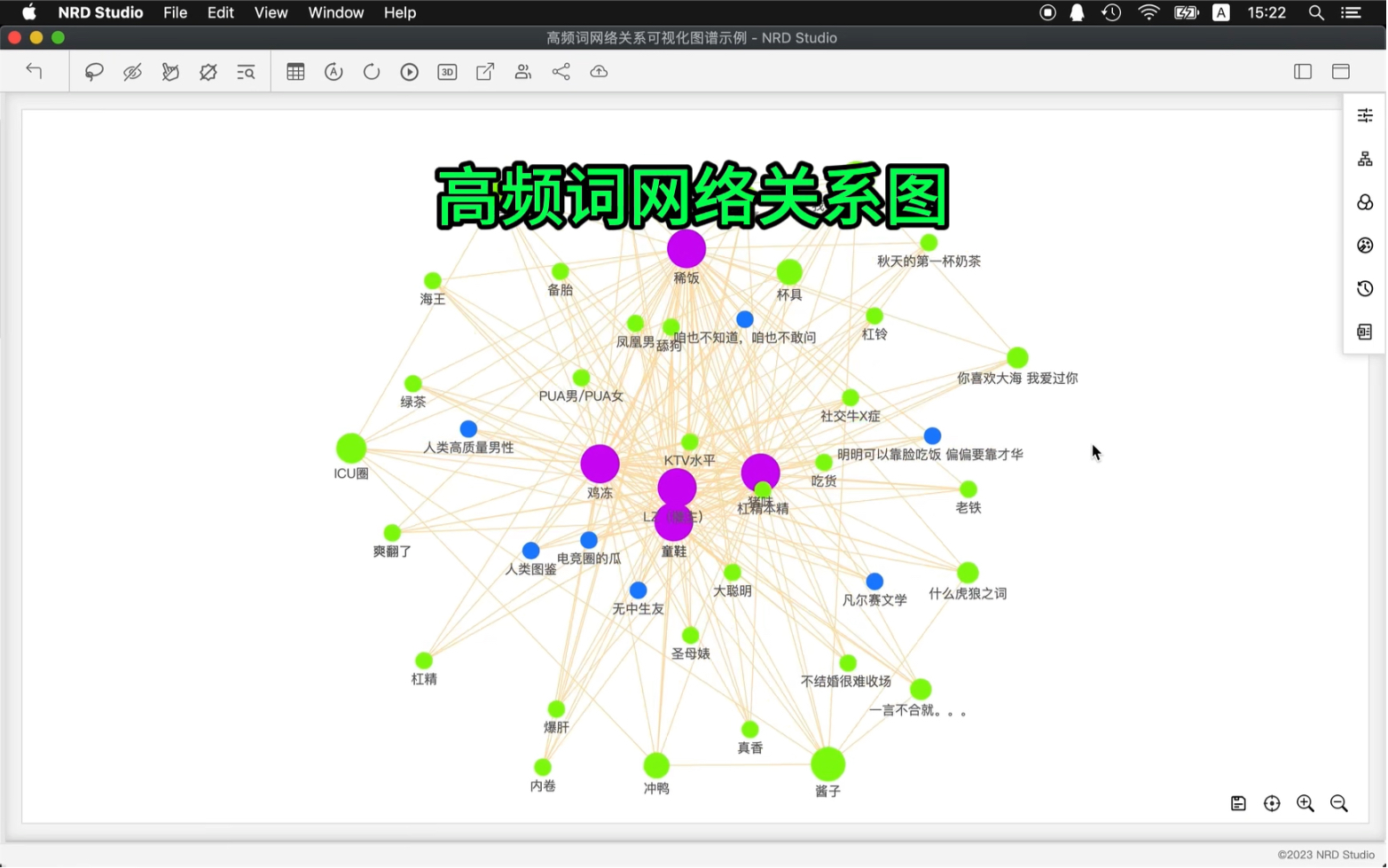Image resolution: width=1388 pixels, height=868 pixels.
Task: Select the green ICU圈 node
Action: coord(351,449)
